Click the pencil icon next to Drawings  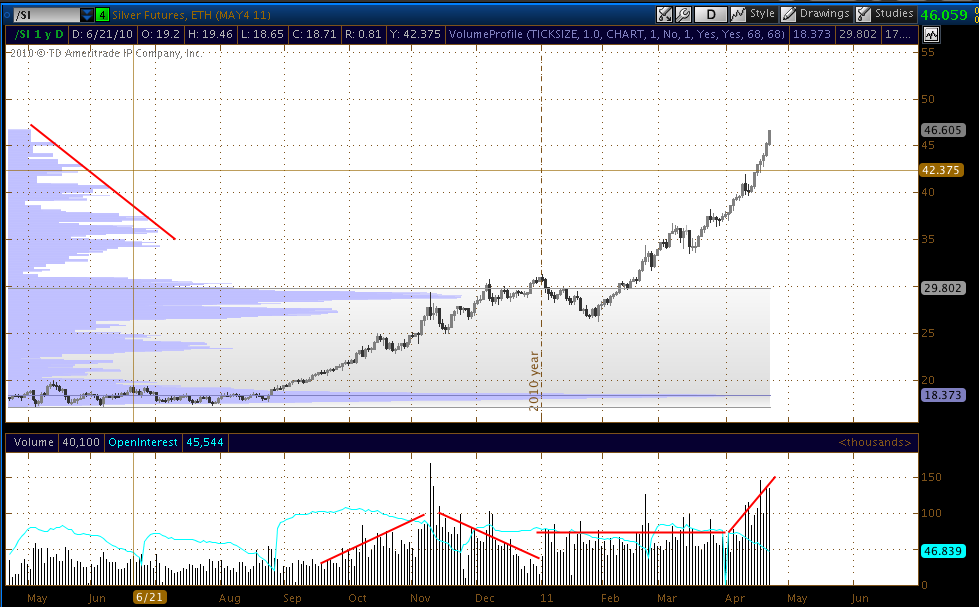click(x=789, y=14)
